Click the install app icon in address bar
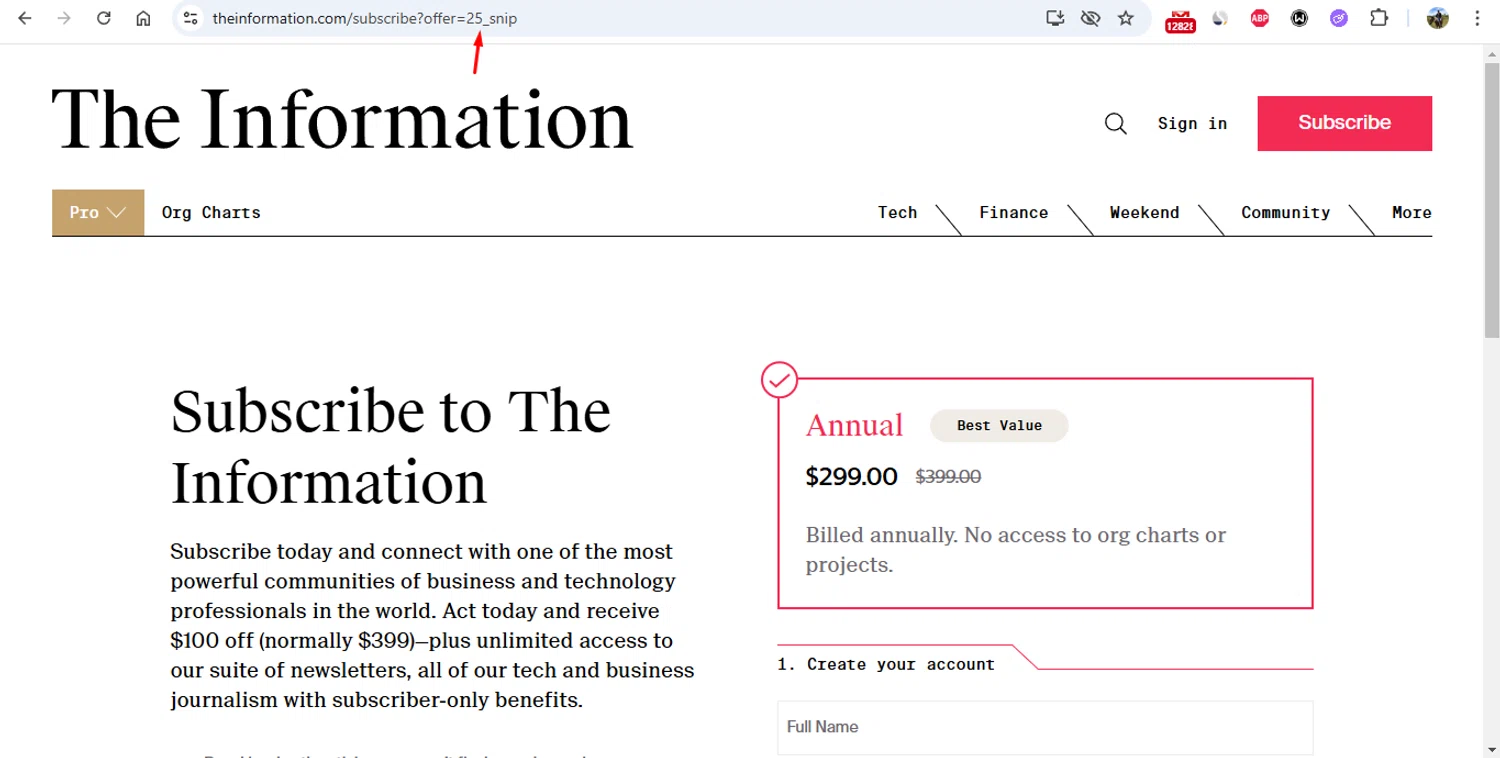This screenshot has height=758, width=1500. point(1055,18)
